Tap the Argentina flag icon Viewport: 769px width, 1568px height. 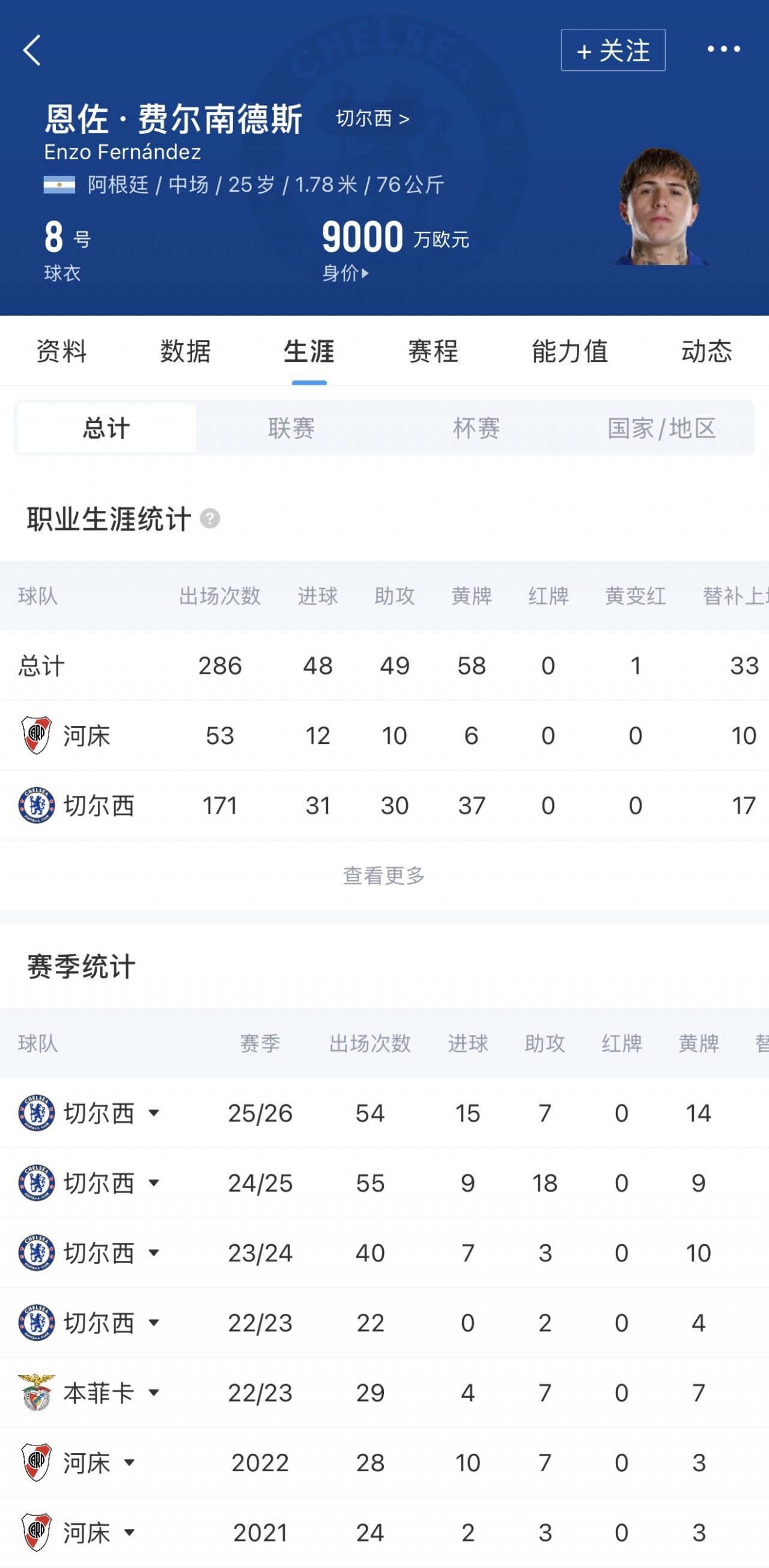59,185
